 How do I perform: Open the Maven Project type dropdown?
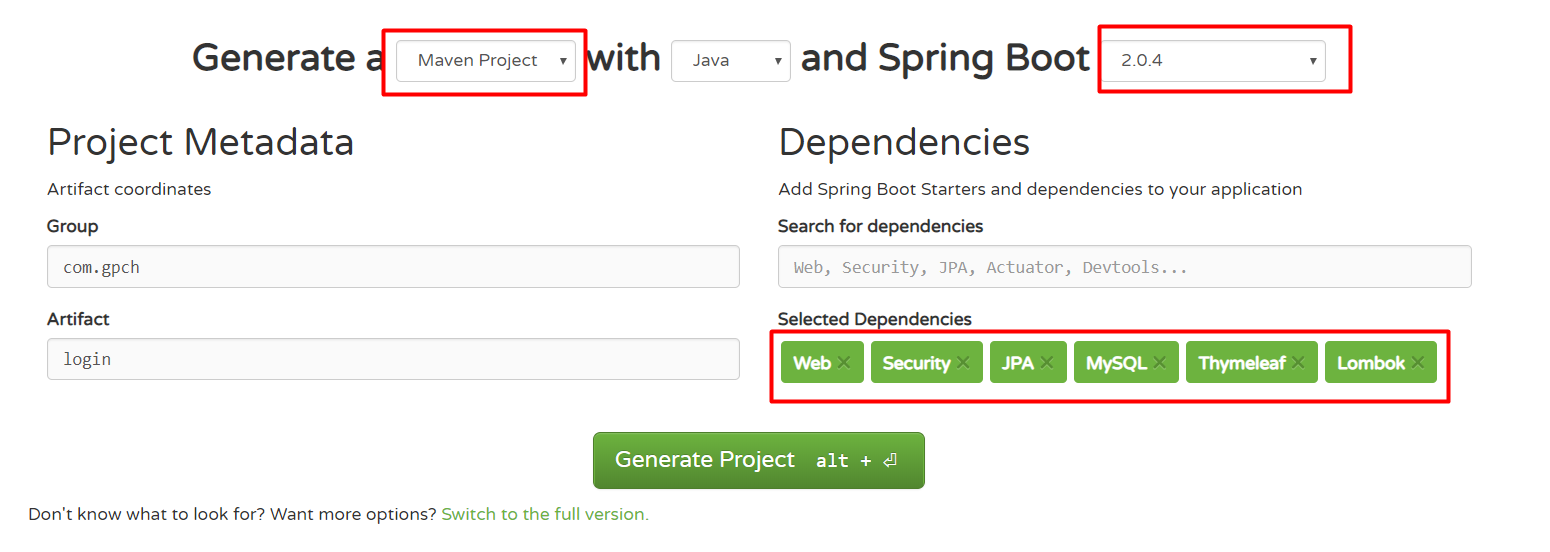[x=486, y=61]
